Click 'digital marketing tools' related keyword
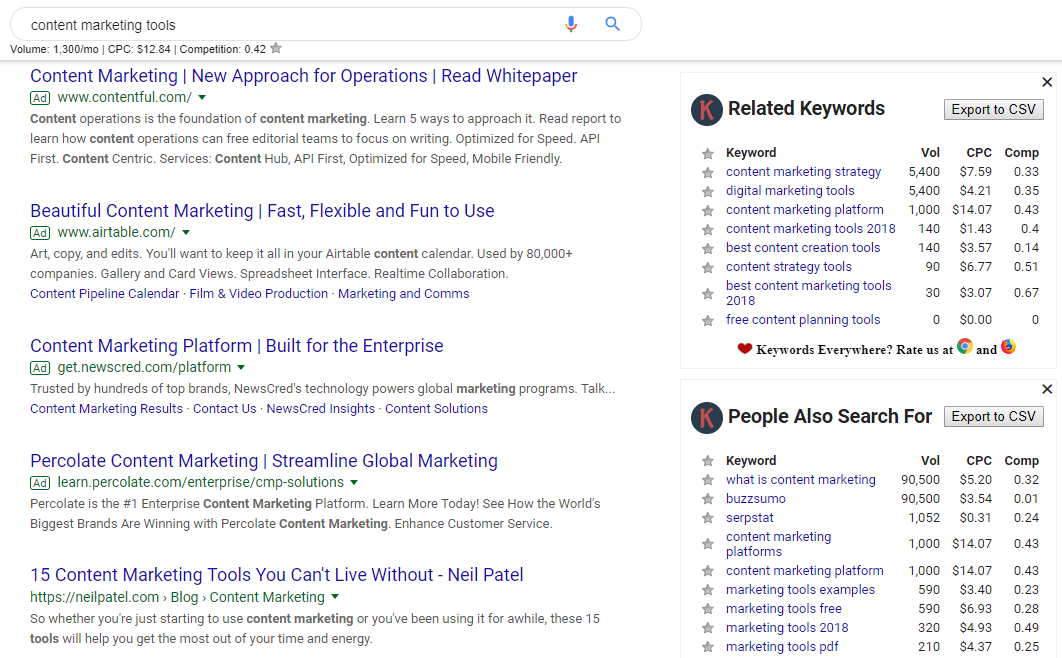1062x658 pixels. coord(790,191)
